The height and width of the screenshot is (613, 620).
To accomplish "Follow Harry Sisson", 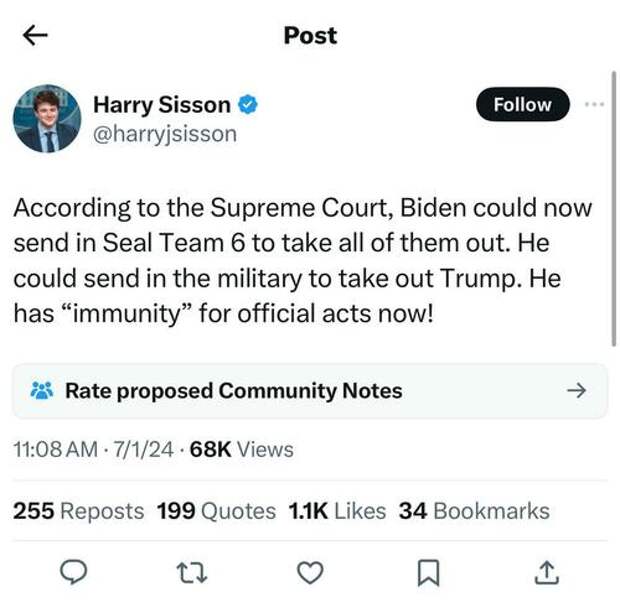I will click(523, 104).
